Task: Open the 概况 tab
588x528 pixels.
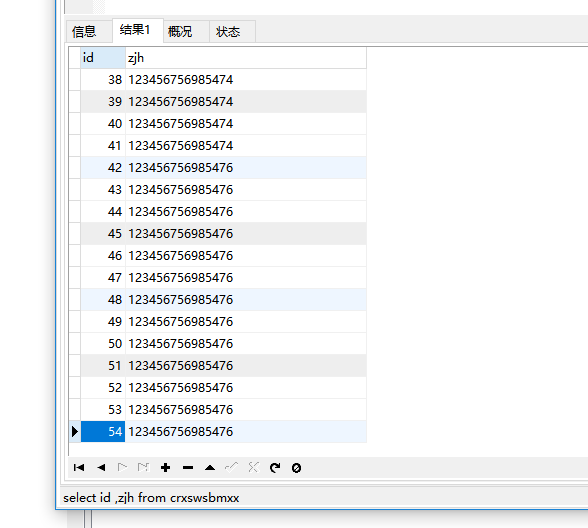Action: [x=186, y=32]
